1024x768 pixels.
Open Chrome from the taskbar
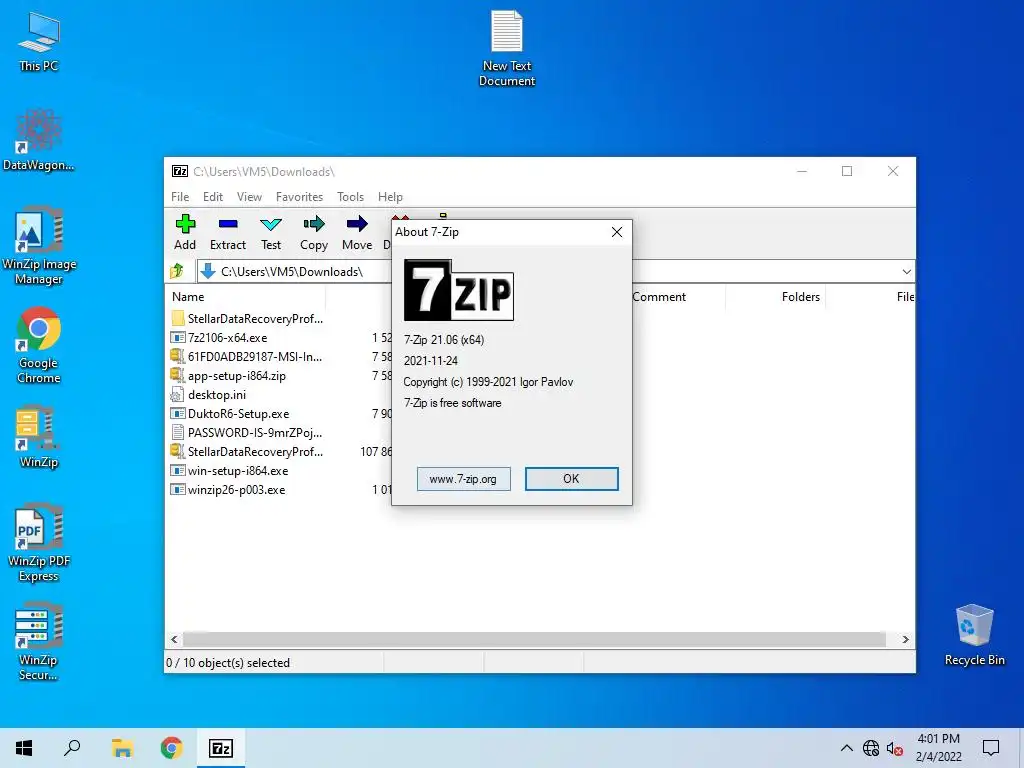coord(172,748)
